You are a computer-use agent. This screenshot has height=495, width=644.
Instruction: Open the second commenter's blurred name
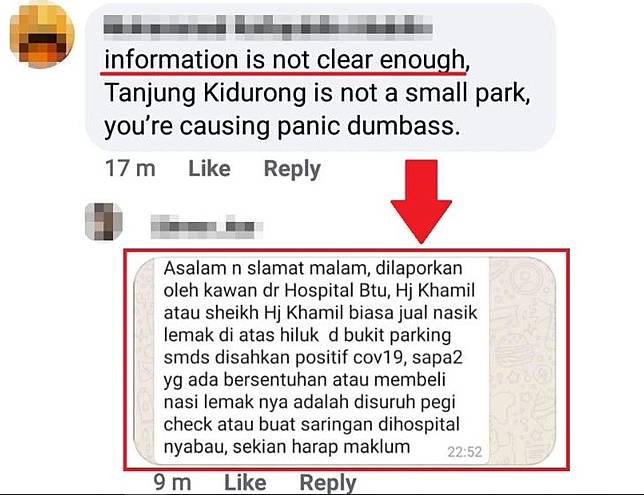click(x=207, y=226)
